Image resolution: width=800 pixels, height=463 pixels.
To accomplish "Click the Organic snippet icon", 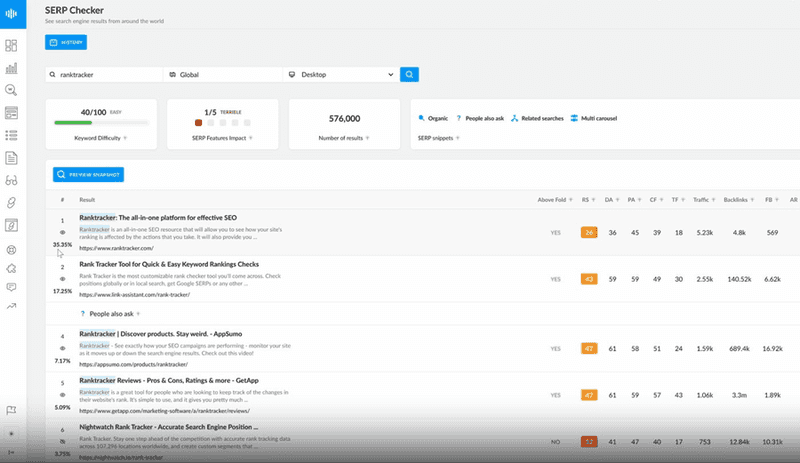I will [421, 118].
